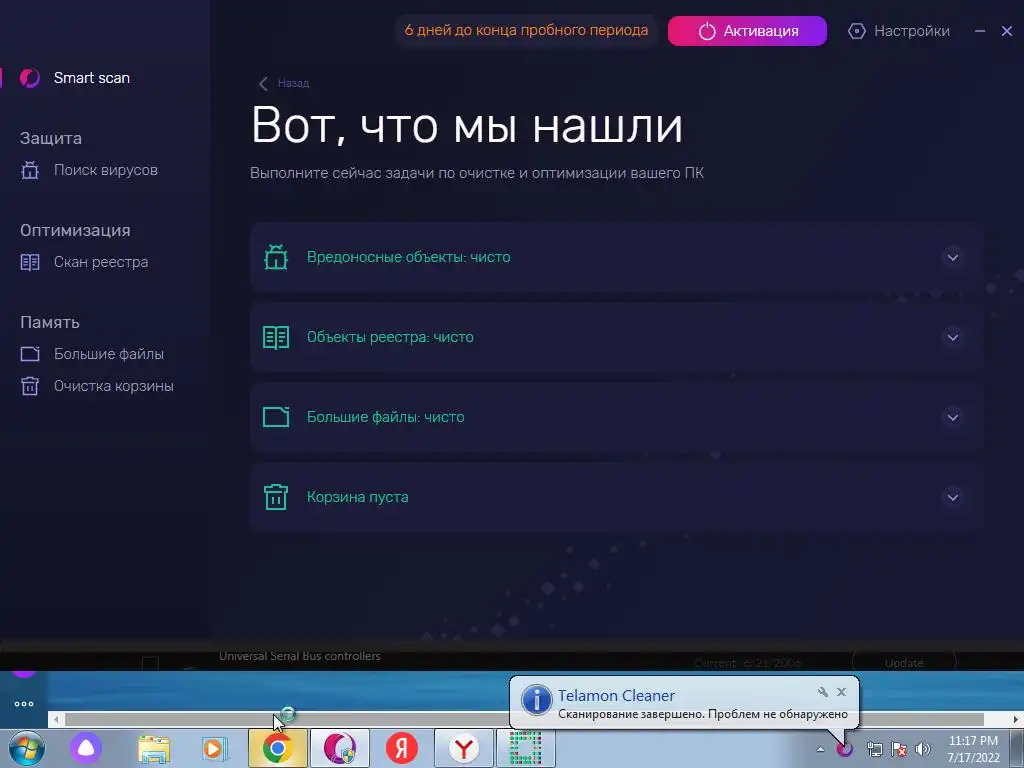Close the Telamon Cleaner notification balloon
Viewport: 1024px width, 768px height.
(x=841, y=692)
